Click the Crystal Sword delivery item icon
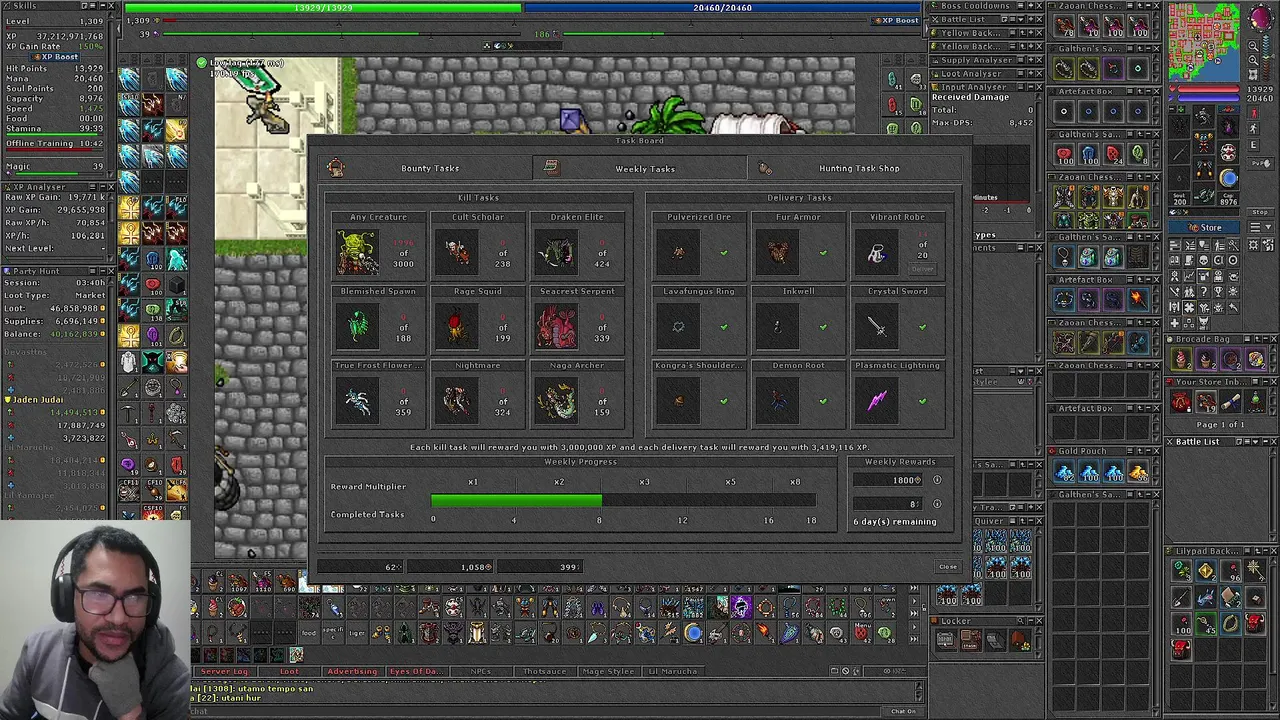The height and width of the screenshot is (720, 1280). tap(876, 327)
